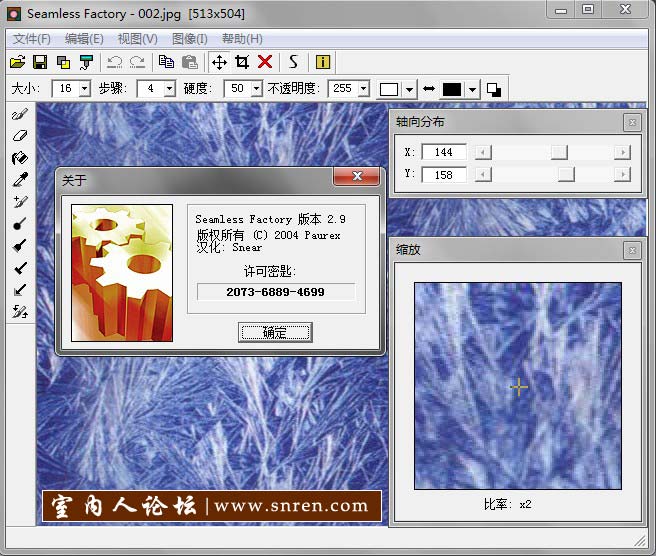Close the 缩放 panel
The image size is (656, 556).
632,250
